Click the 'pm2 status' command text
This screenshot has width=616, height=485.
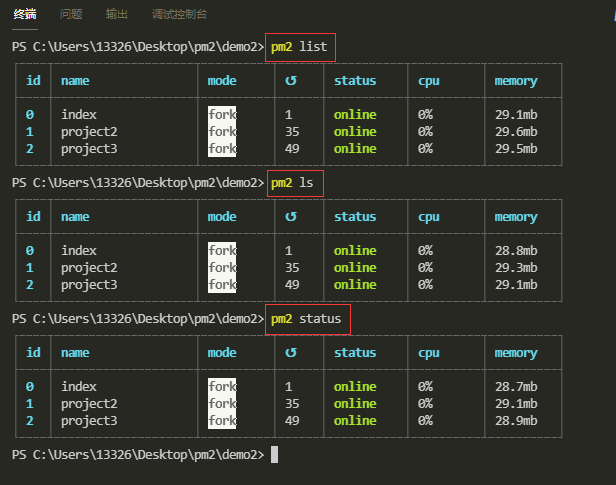[306, 318]
